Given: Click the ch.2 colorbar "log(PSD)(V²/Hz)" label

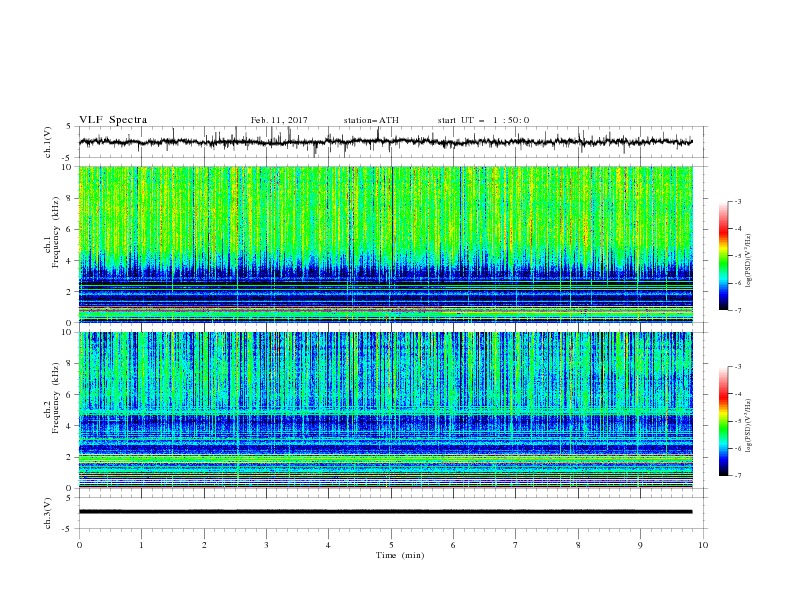Looking at the screenshot, I should pyautogui.click(x=748, y=426).
